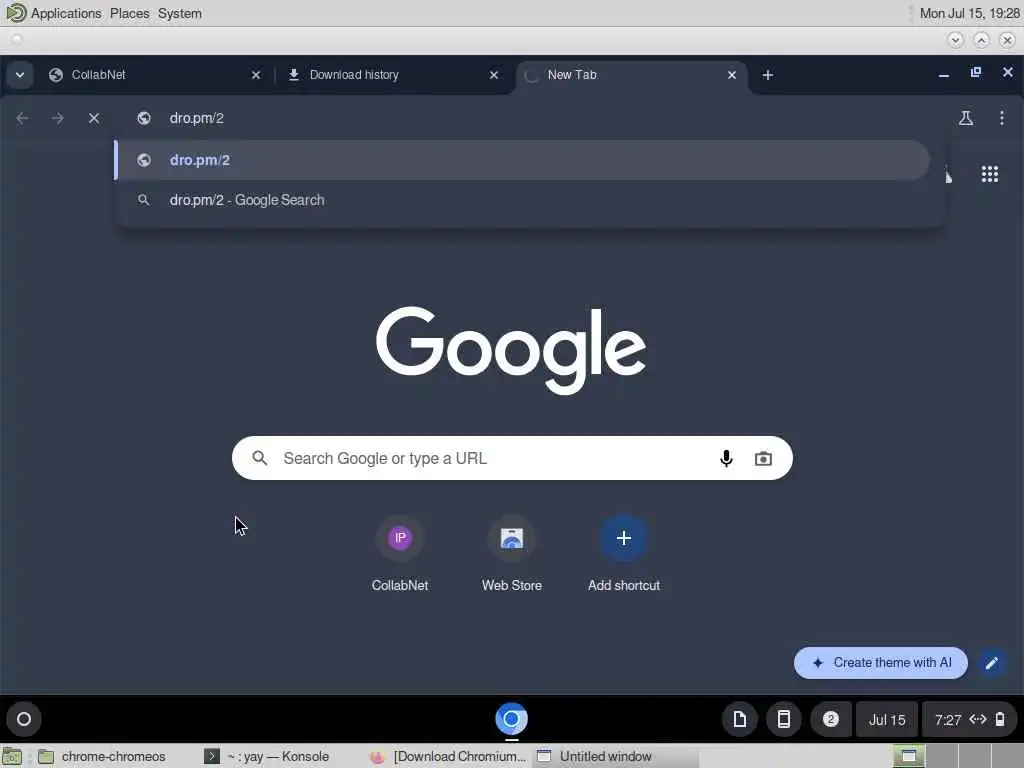Open the System menu
The height and width of the screenshot is (768, 1024).
click(180, 13)
